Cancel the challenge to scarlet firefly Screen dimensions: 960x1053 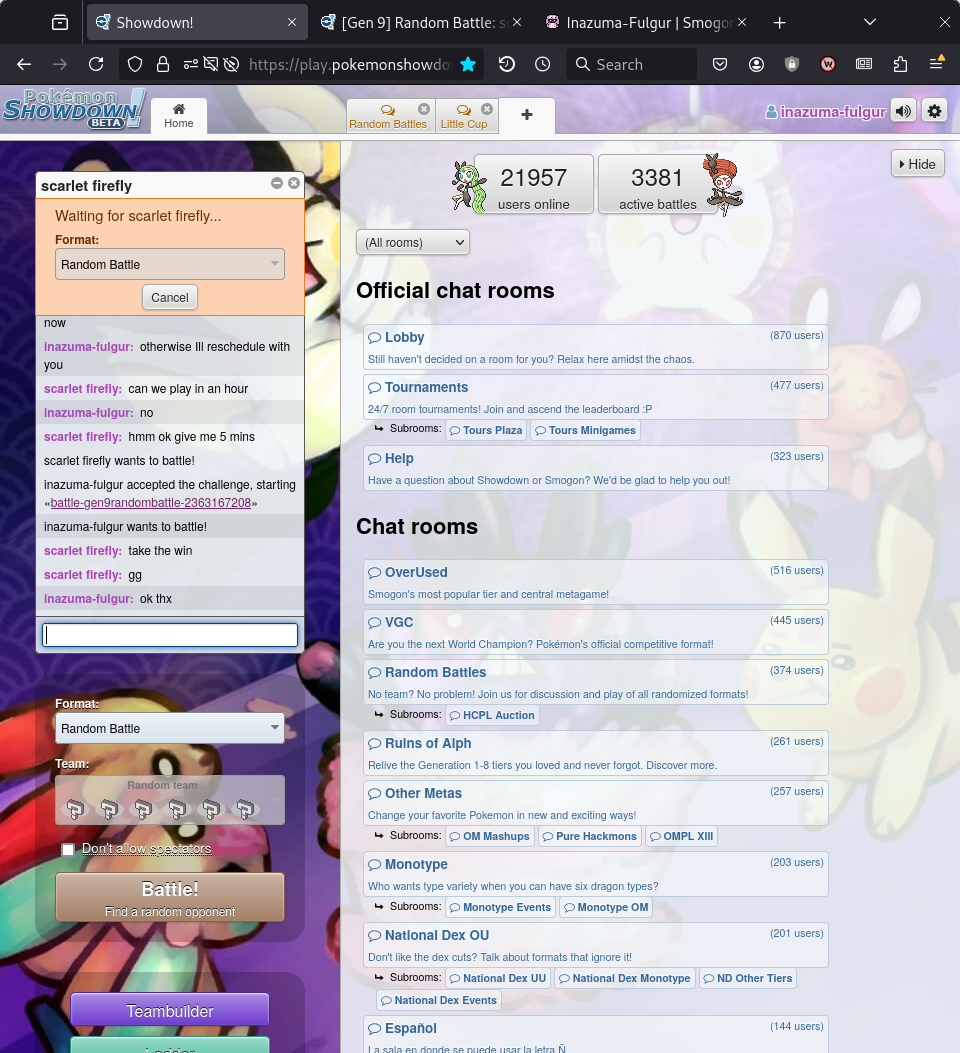[x=170, y=297]
